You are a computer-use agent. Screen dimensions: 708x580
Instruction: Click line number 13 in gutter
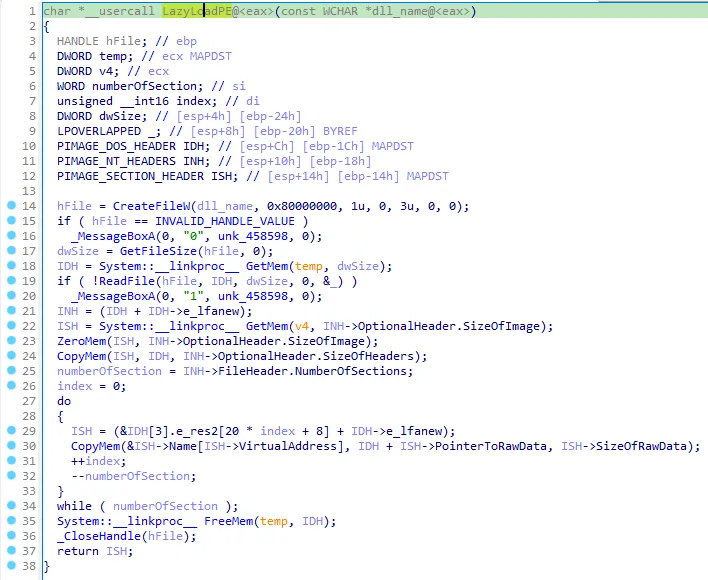[29, 191]
